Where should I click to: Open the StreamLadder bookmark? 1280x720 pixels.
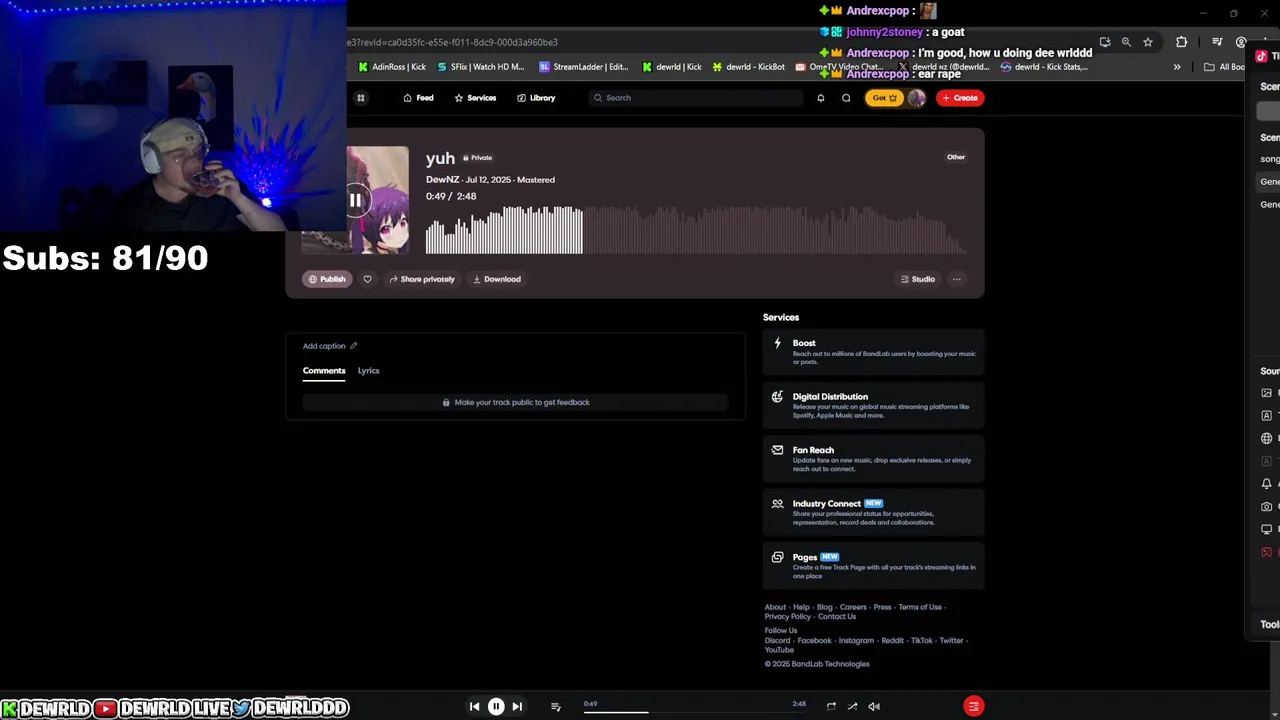click(x=584, y=67)
